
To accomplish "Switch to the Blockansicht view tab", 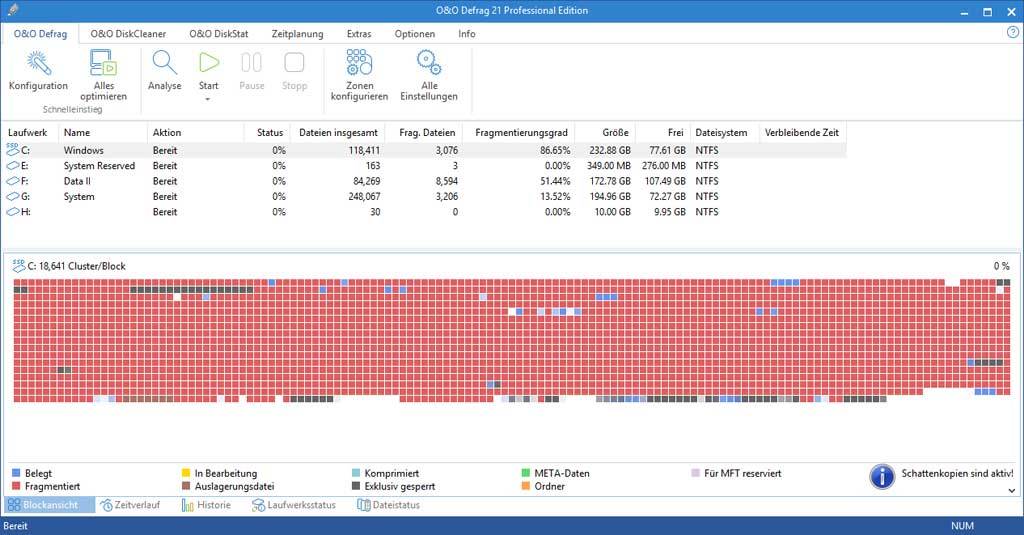I will 49,505.
